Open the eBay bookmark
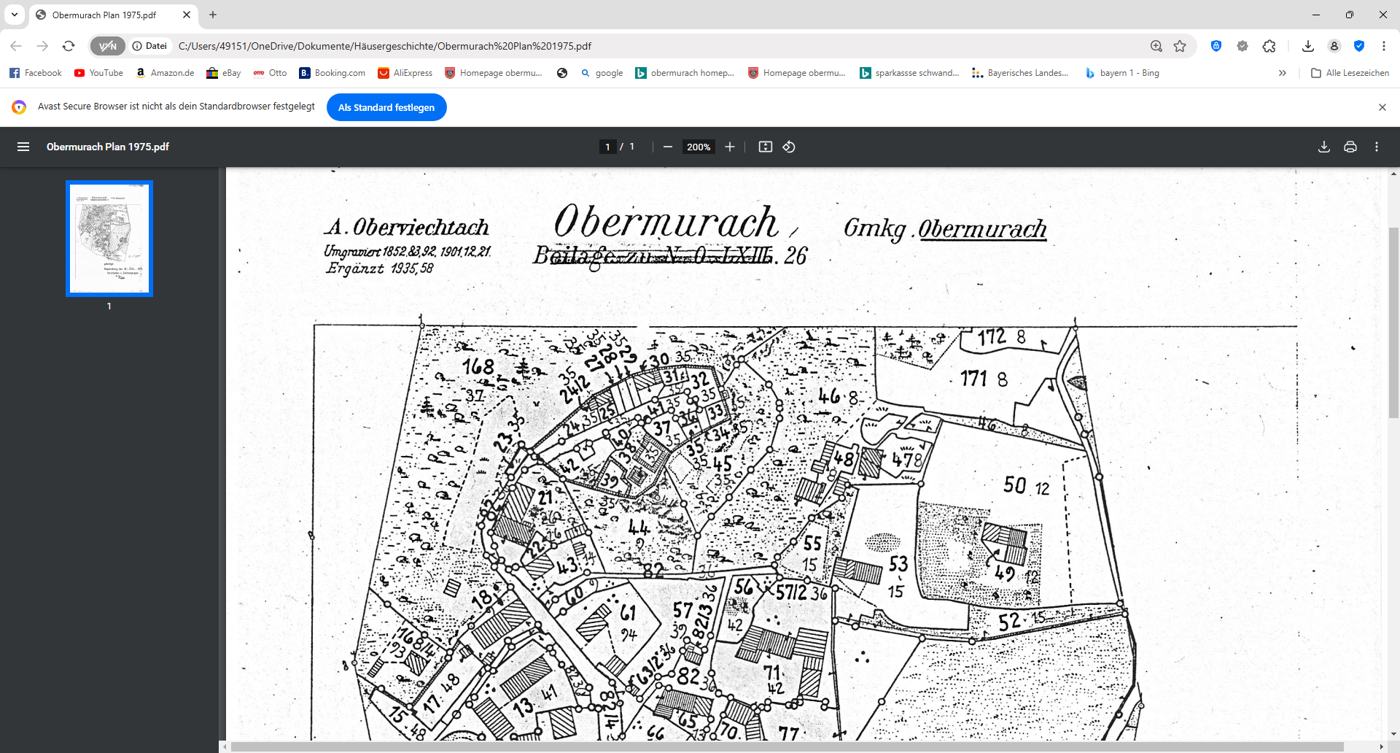Image resolution: width=1400 pixels, height=753 pixels. click(224, 73)
